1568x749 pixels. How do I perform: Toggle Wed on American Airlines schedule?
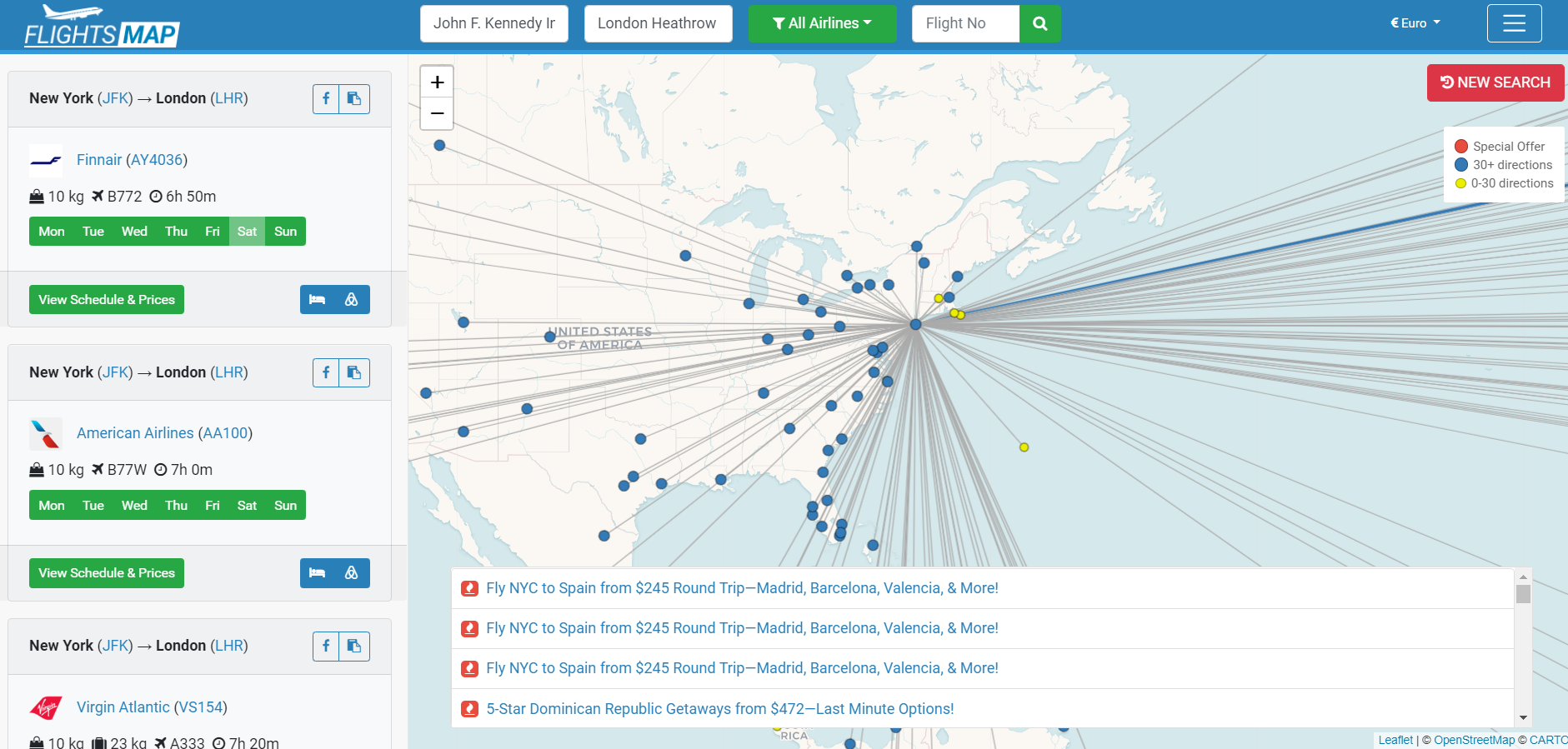pyautogui.click(x=134, y=506)
